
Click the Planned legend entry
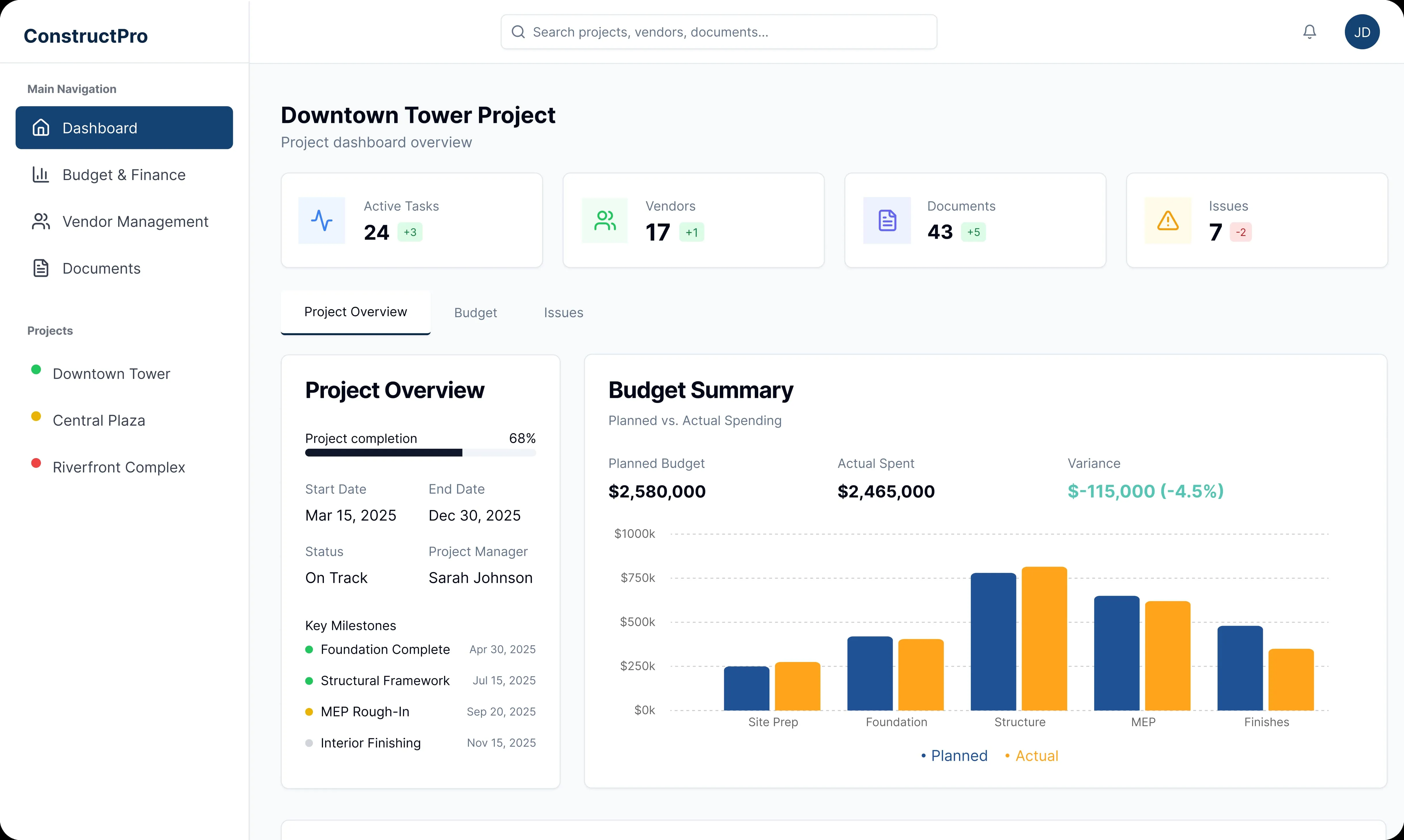pos(954,756)
